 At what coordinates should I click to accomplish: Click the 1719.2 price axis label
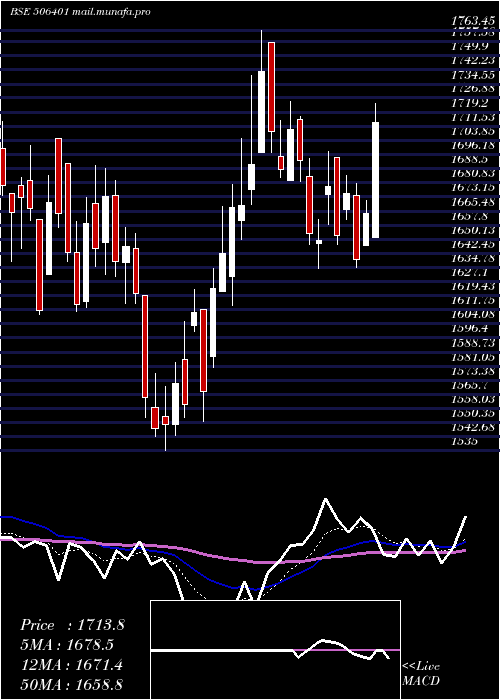tap(469, 103)
